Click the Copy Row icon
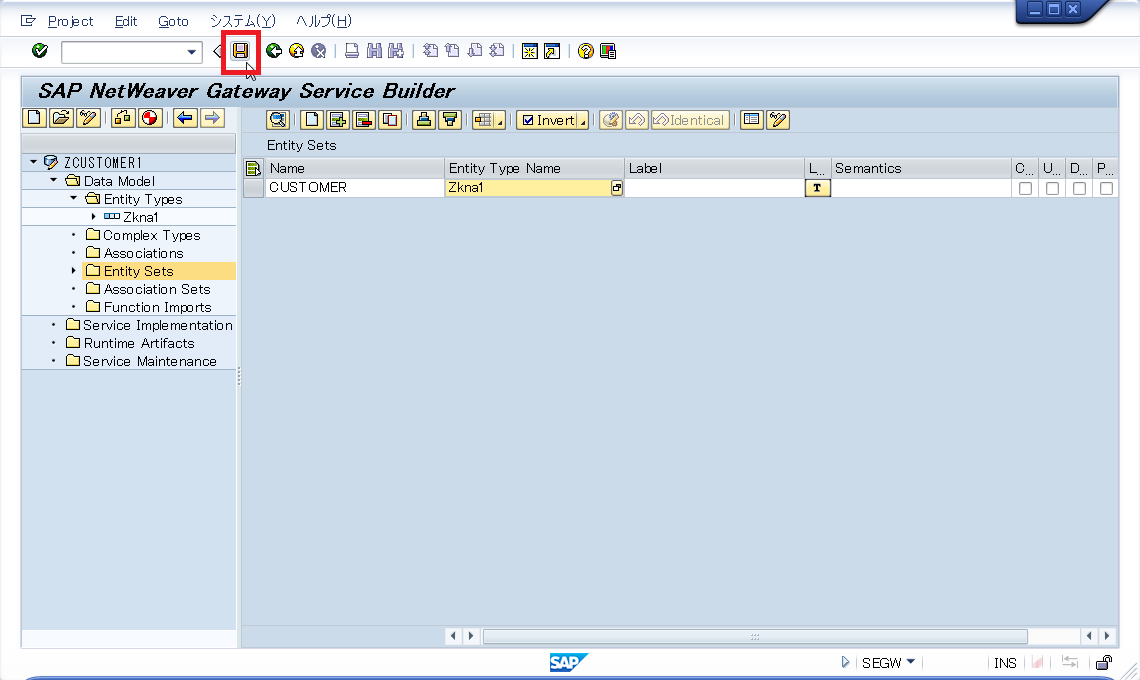Screen dimensions: 1140x680 pyautogui.click(x=390, y=120)
